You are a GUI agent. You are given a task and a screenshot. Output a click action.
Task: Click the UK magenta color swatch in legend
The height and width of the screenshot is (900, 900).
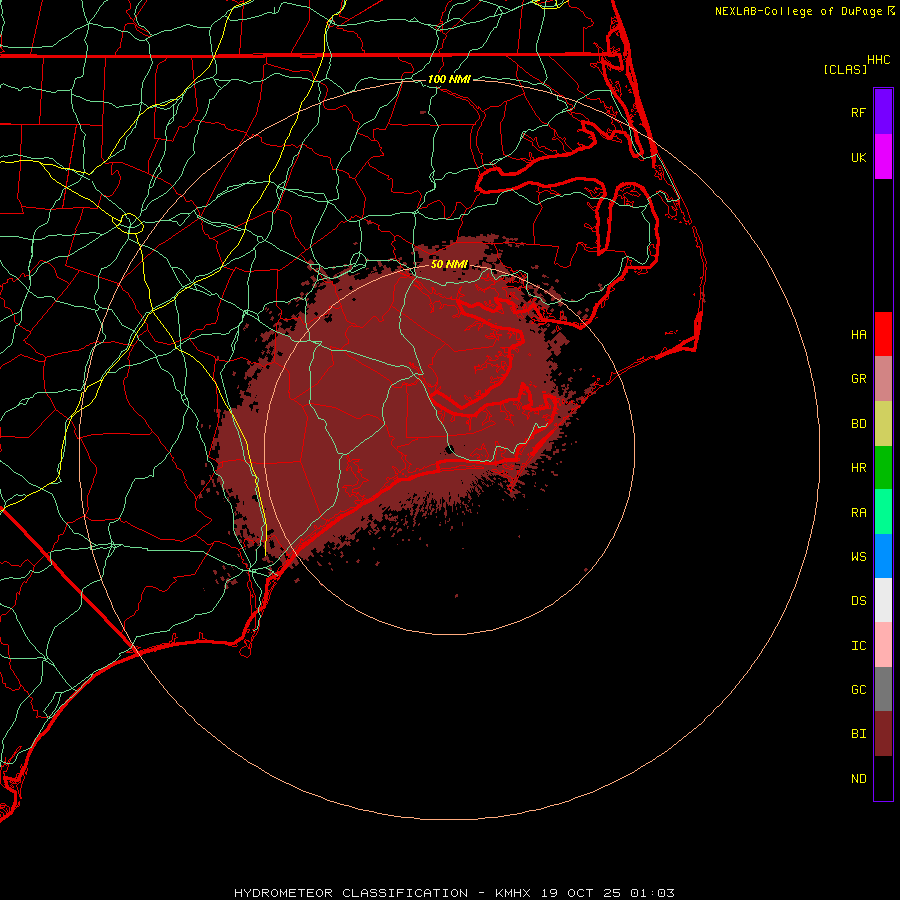(x=883, y=157)
